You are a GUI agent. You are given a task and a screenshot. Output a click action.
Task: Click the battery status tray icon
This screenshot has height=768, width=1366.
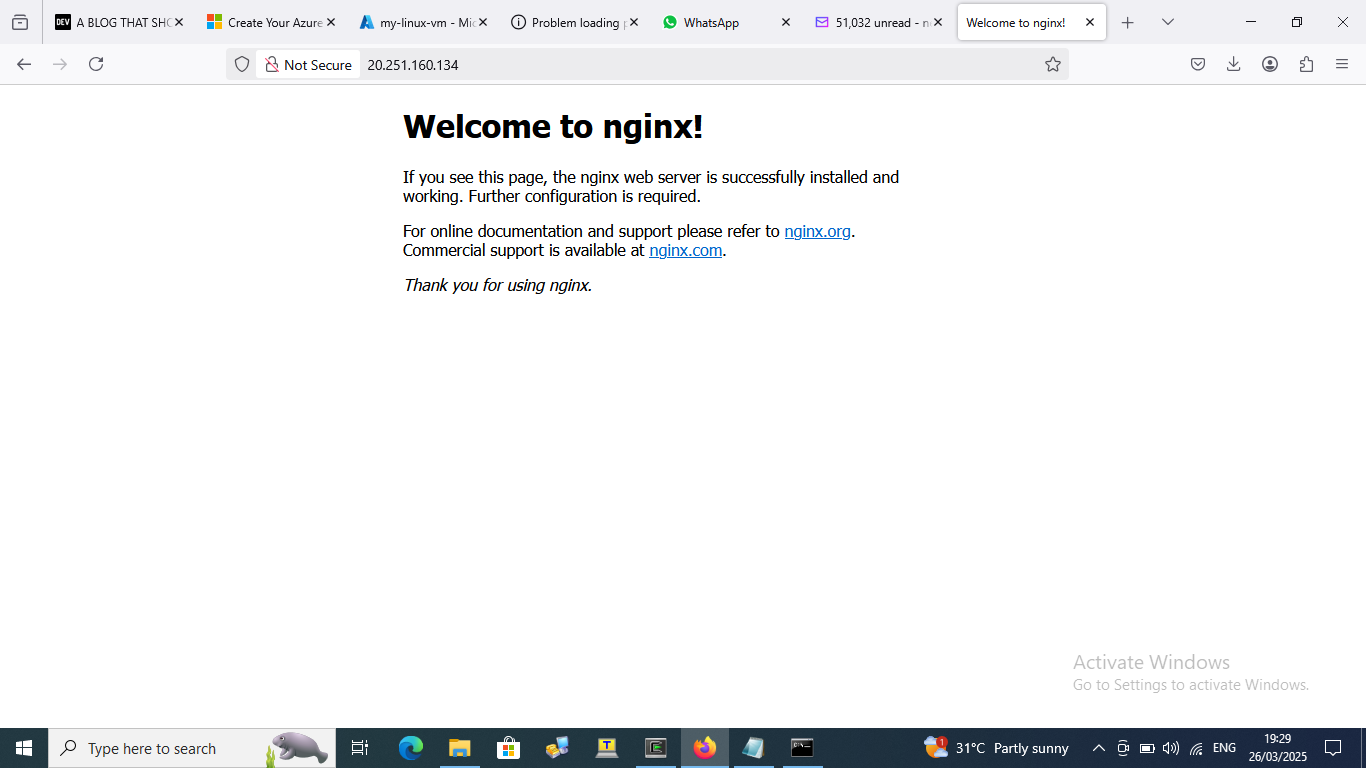(1147, 748)
